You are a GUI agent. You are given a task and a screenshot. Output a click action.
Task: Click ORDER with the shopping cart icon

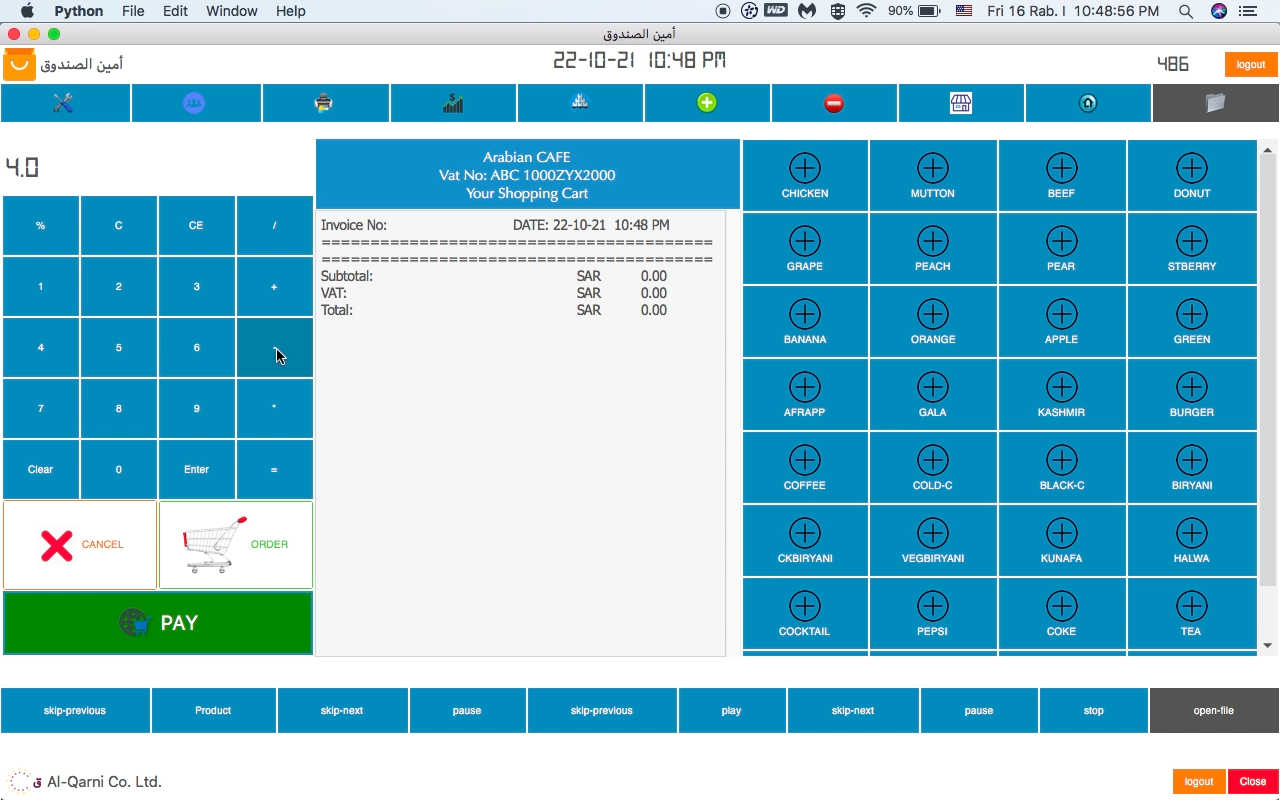click(236, 544)
